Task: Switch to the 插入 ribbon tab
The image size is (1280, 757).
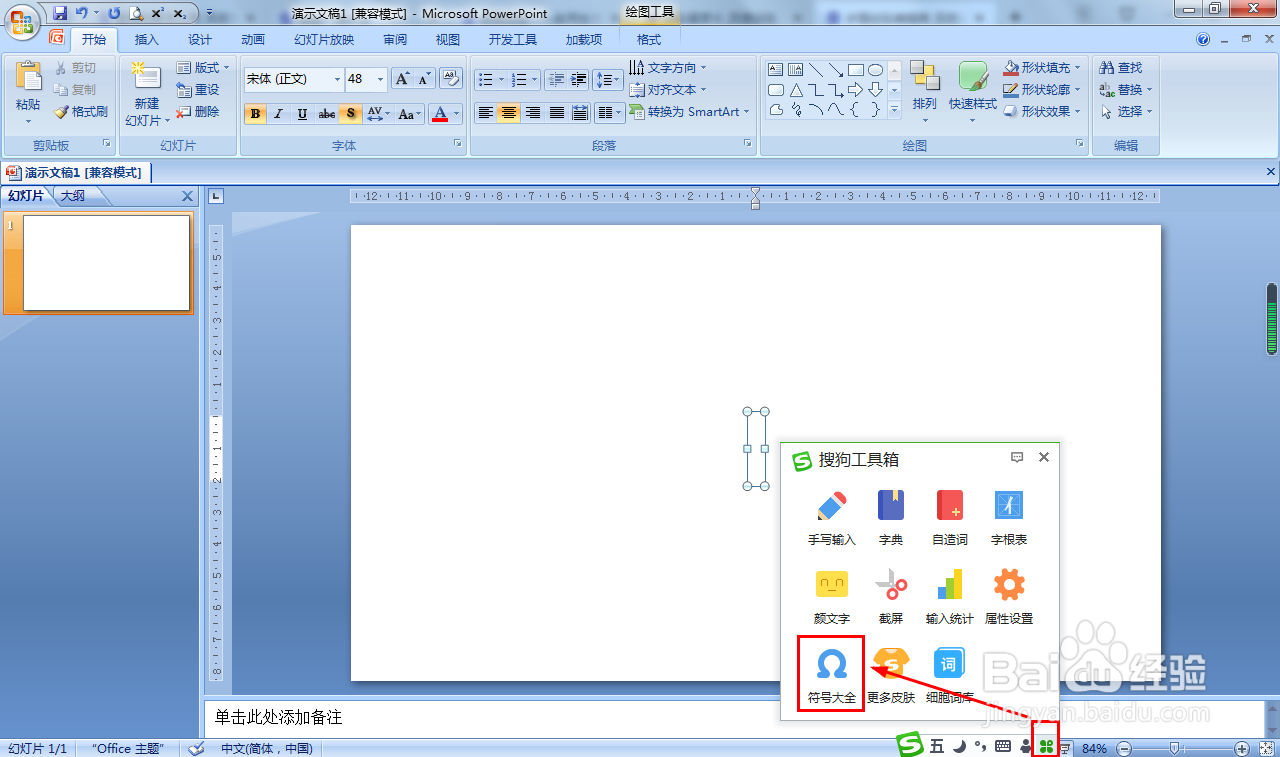Action: coord(147,40)
